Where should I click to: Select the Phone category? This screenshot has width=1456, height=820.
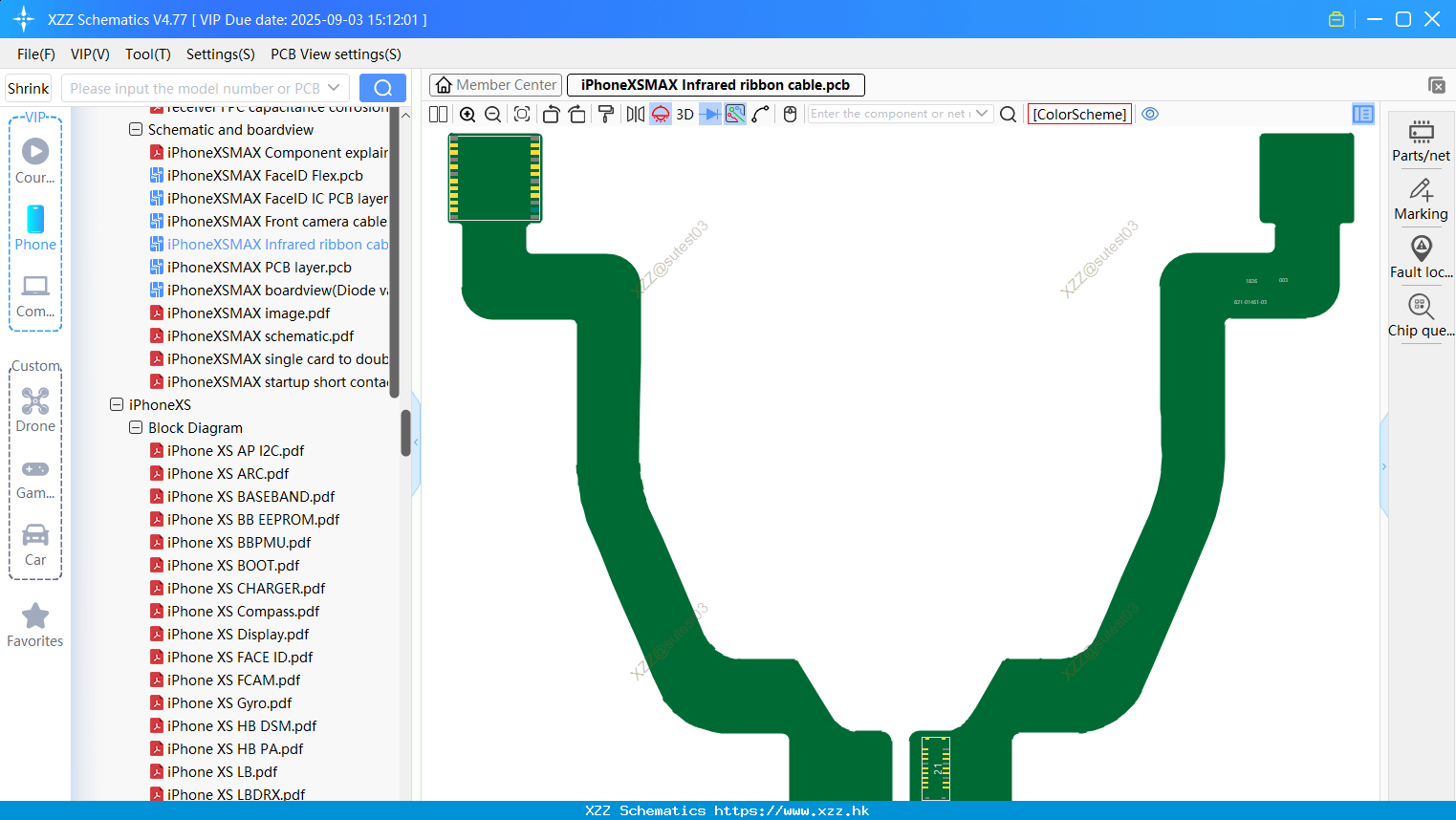[x=35, y=227]
